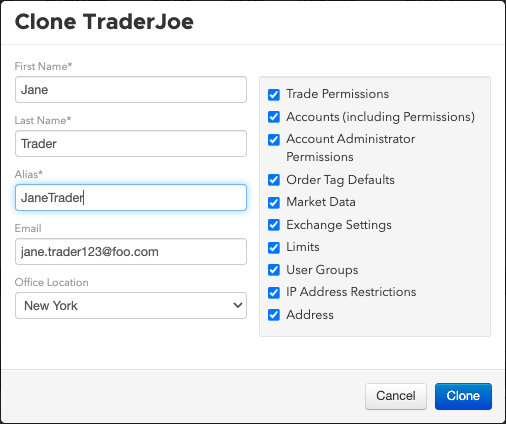506x424 pixels.
Task: Click the Email input field
Action: click(131, 252)
